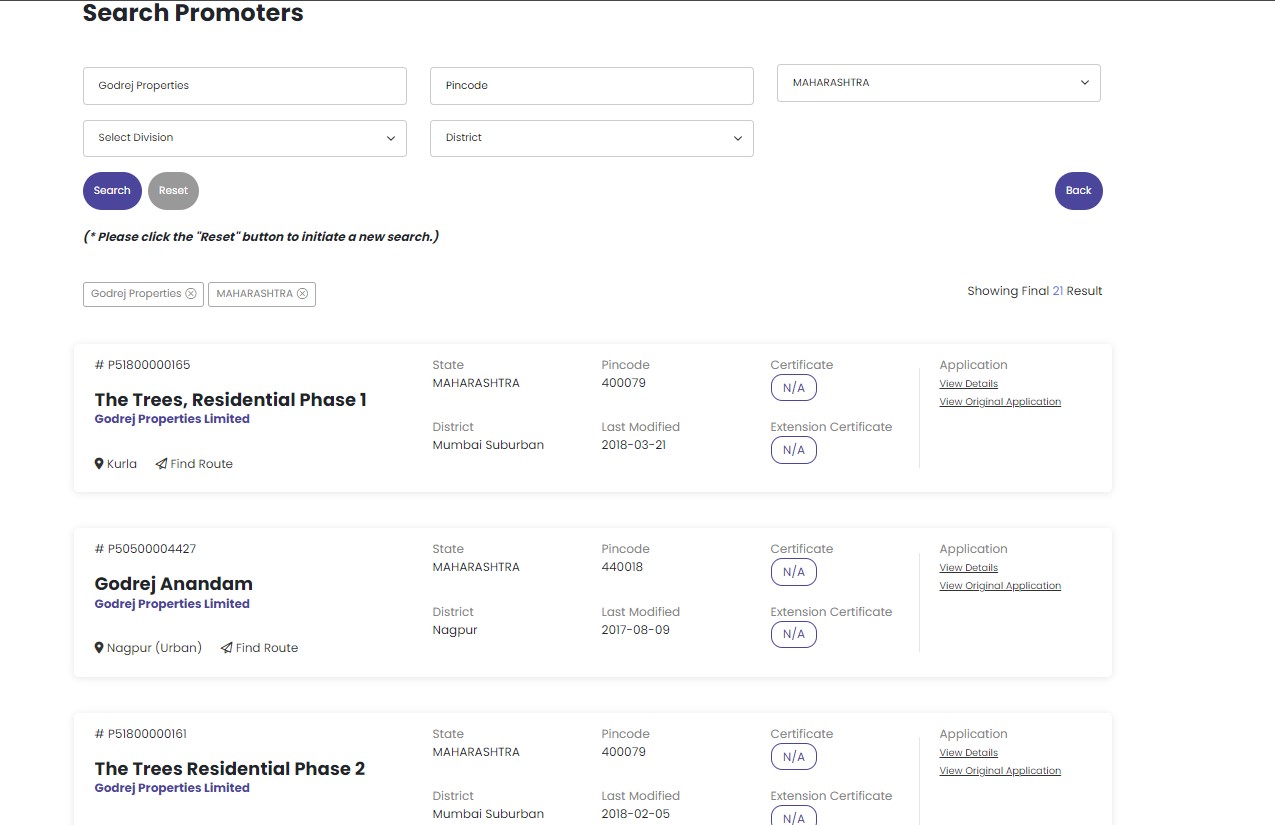The width and height of the screenshot is (1275, 825).
Task: Expand the District dropdown
Action: pyautogui.click(x=591, y=138)
